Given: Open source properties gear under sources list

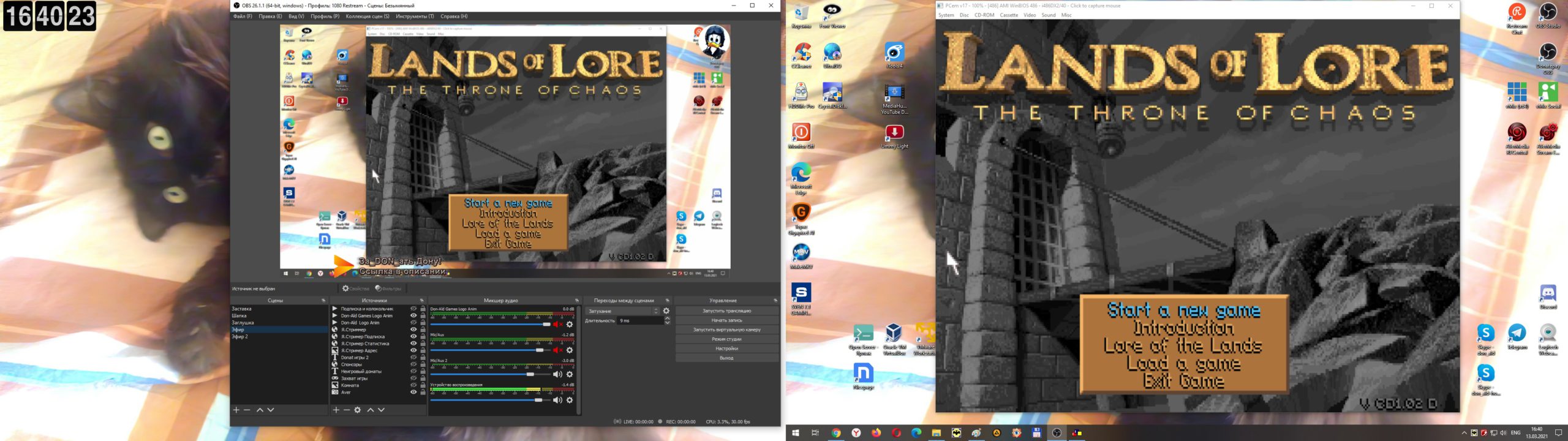Looking at the screenshot, I should point(358,410).
